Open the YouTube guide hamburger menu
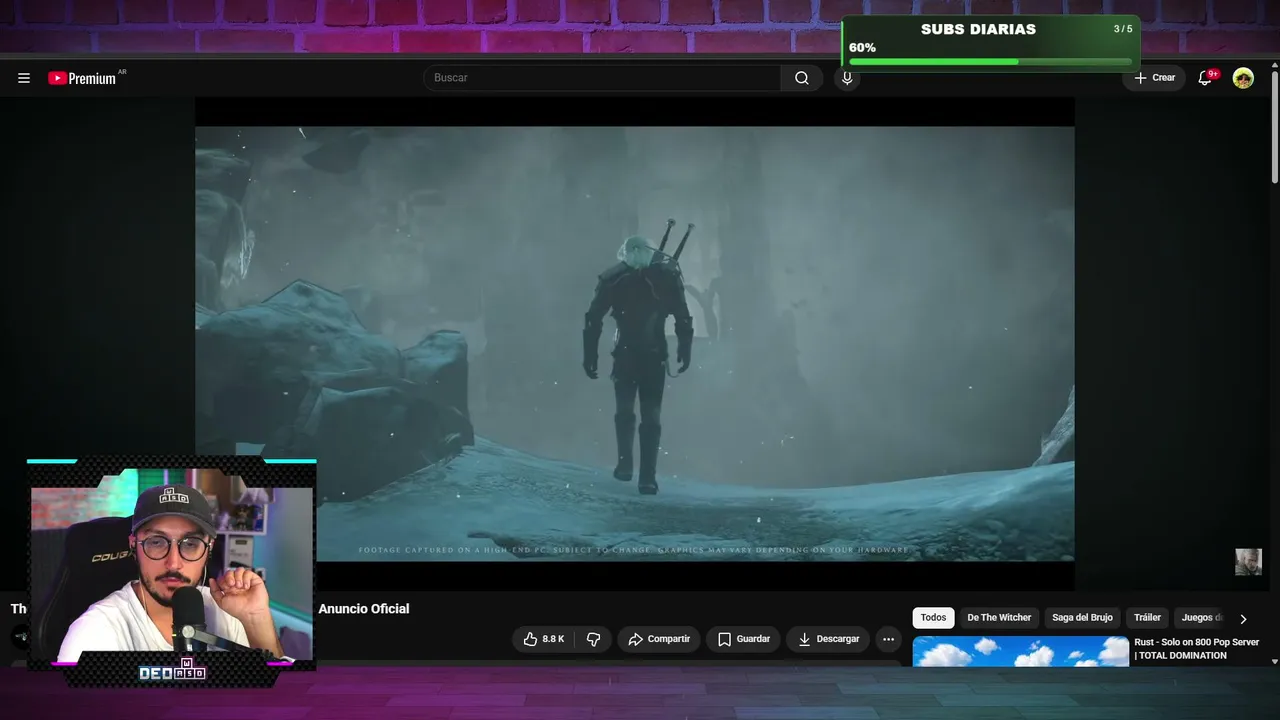Screen dimensions: 1280x720 click(24, 78)
